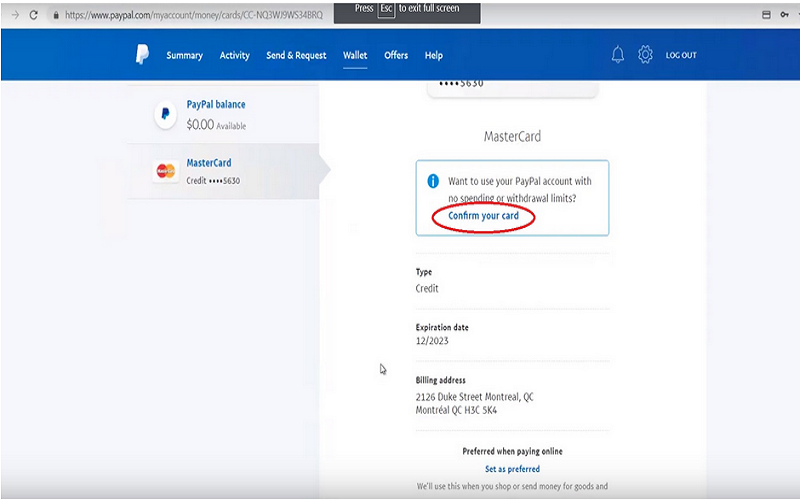Click the card image ending 5630

[512, 88]
